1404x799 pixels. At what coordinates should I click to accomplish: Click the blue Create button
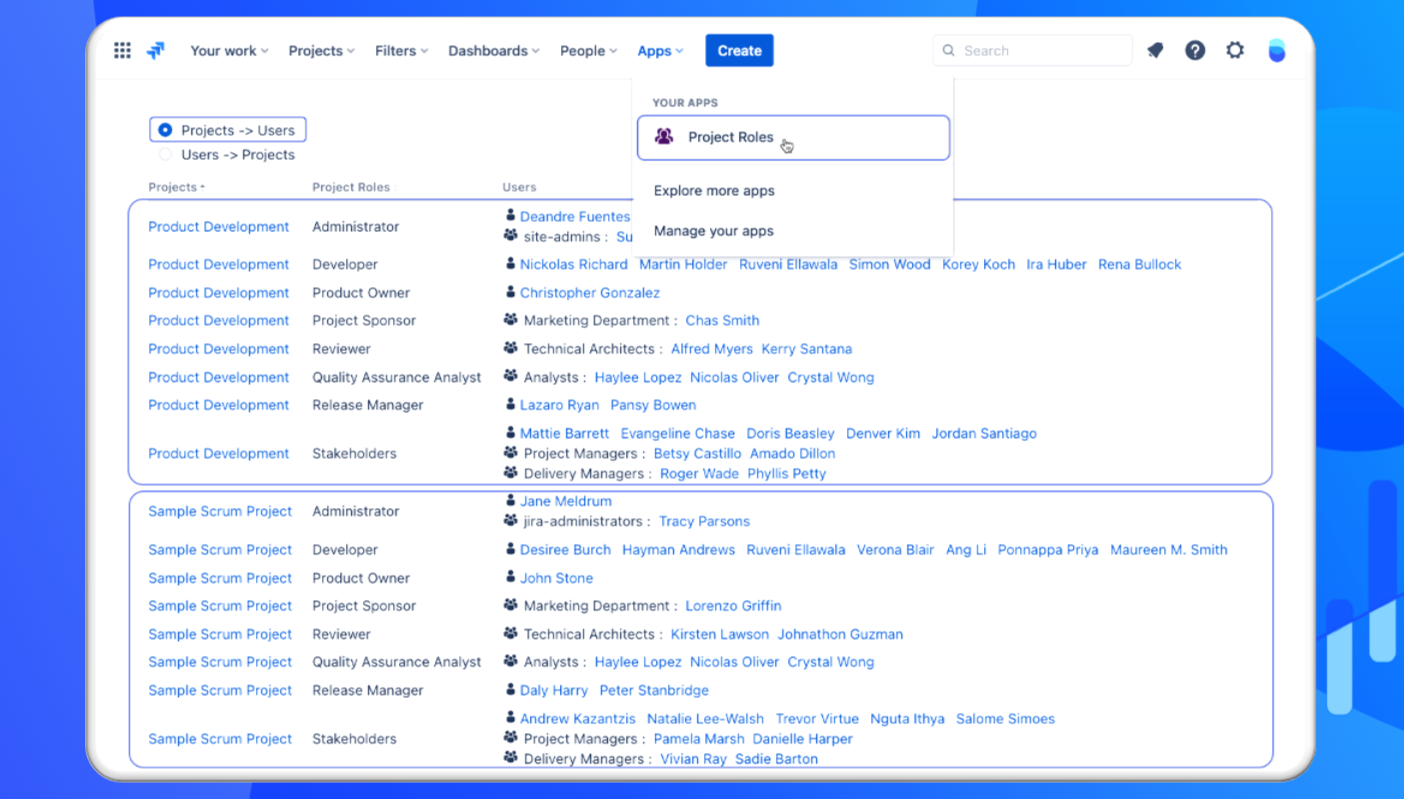click(x=739, y=51)
